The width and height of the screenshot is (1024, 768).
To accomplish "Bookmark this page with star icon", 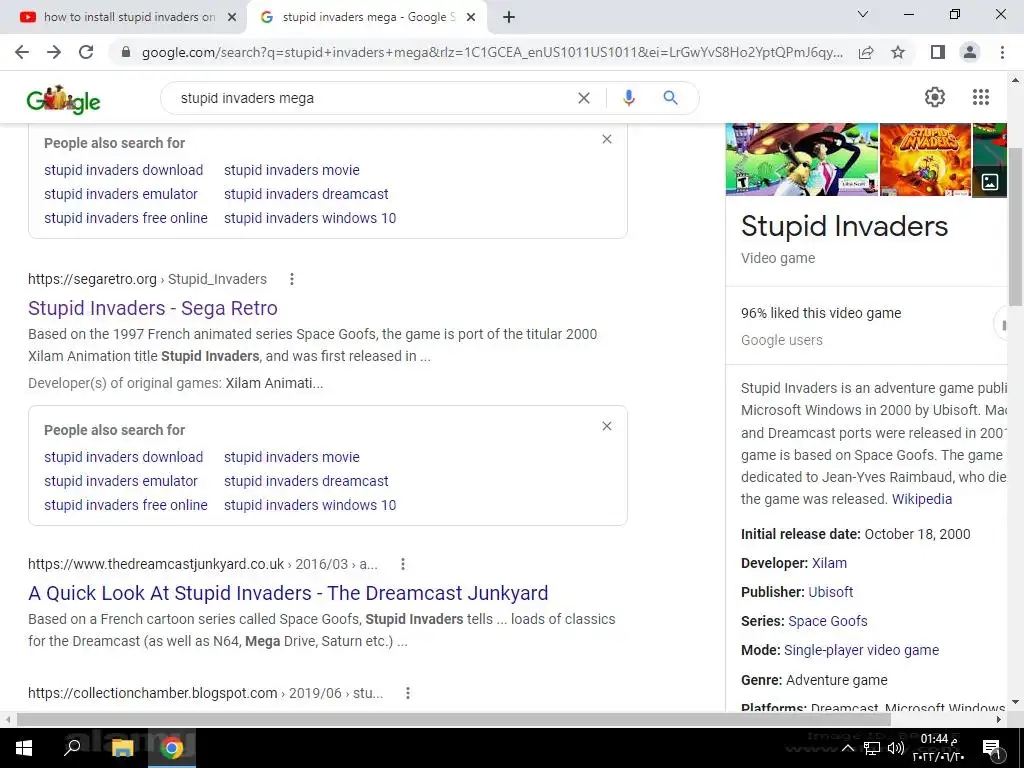I will (898, 52).
